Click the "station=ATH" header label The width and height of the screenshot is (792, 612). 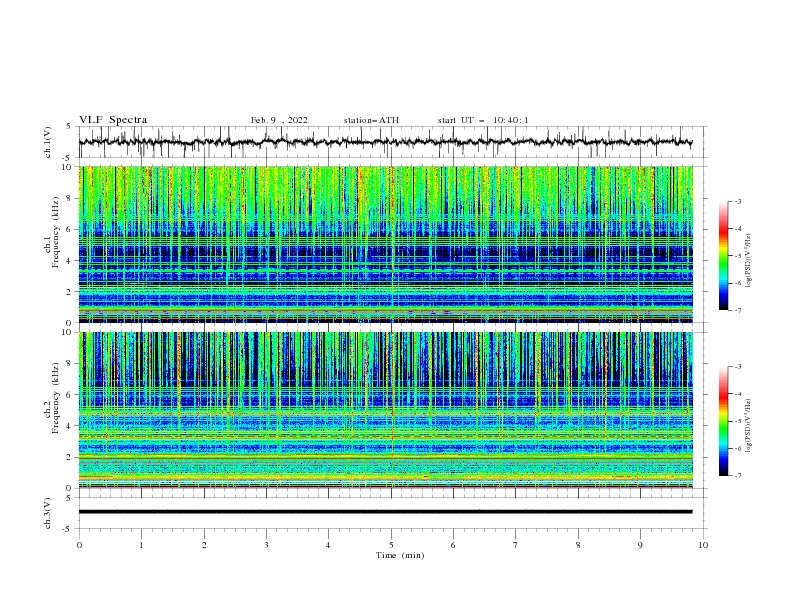(371, 120)
